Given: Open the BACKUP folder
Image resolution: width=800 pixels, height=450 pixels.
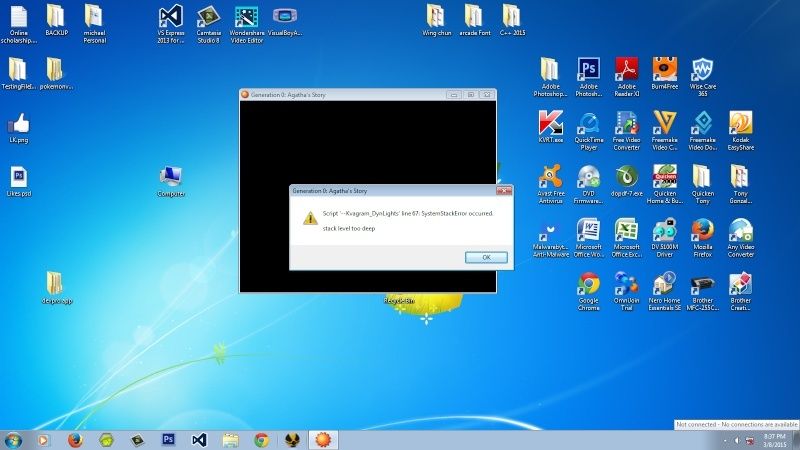Looking at the screenshot, I should 56,21.
